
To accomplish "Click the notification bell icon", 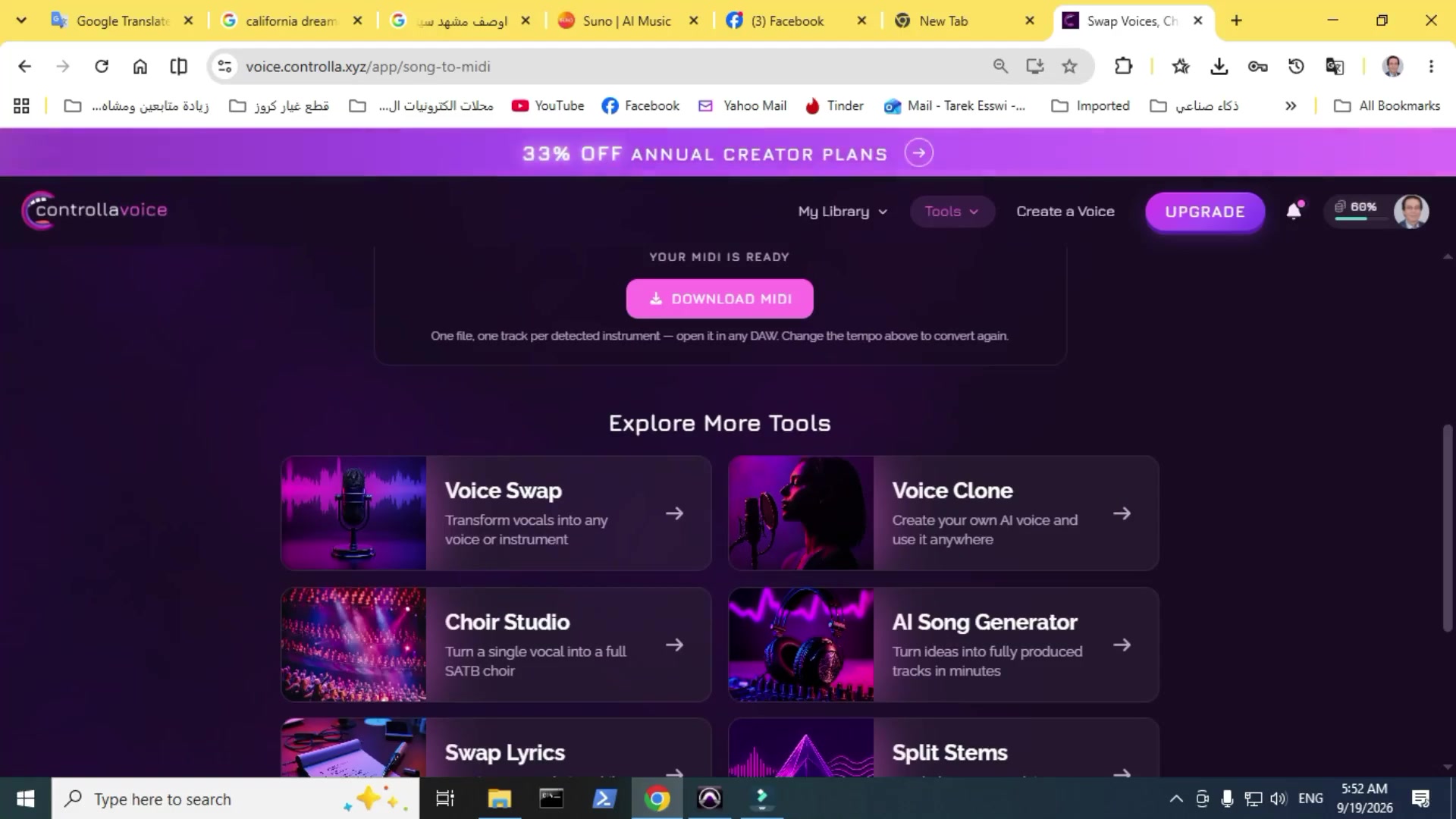I will [1294, 211].
